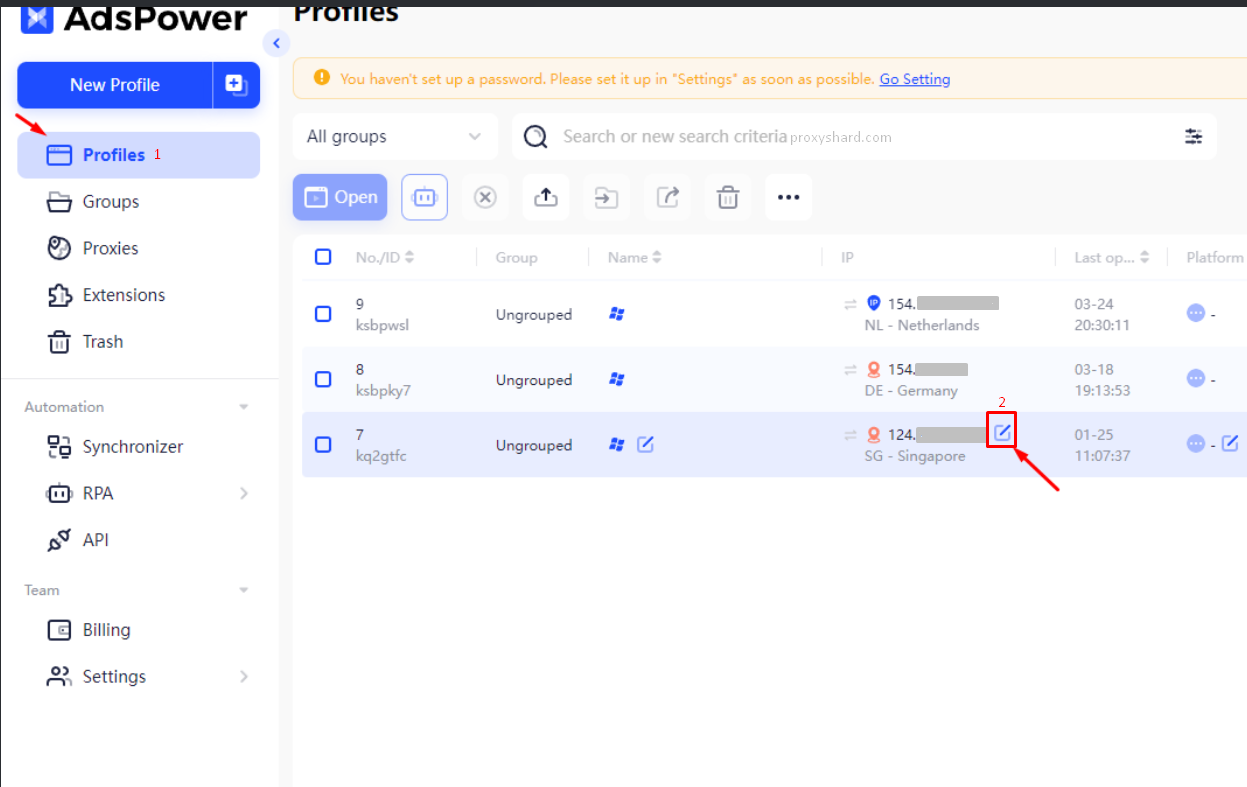
Task: Expand the Settings submenu arrow
Action: pos(244,677)
